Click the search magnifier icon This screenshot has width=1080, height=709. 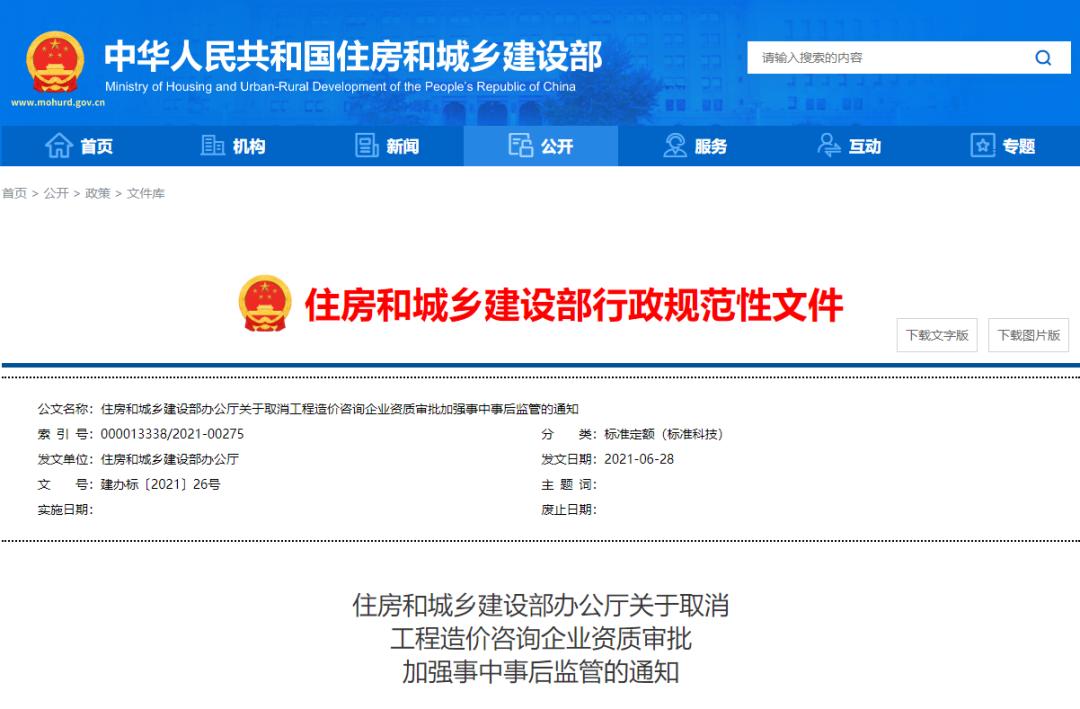(x=1043, y=57)
